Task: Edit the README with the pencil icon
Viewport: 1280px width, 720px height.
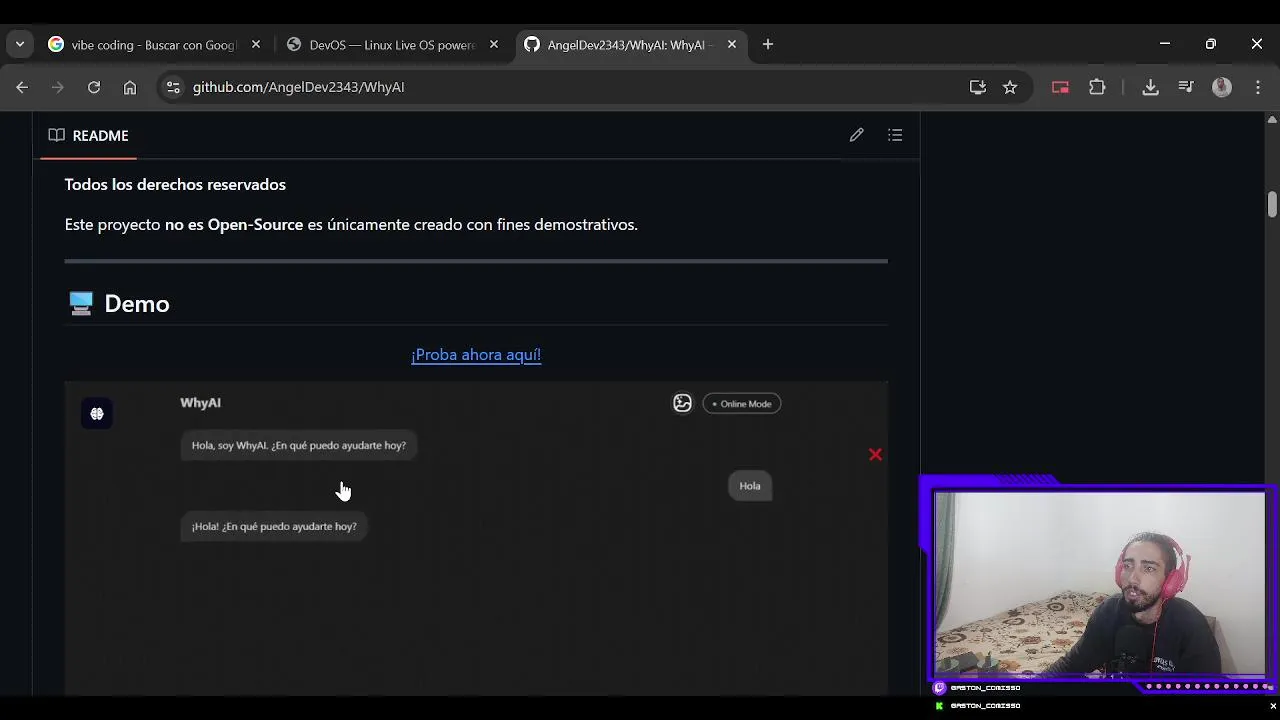Action: [857, 135]
